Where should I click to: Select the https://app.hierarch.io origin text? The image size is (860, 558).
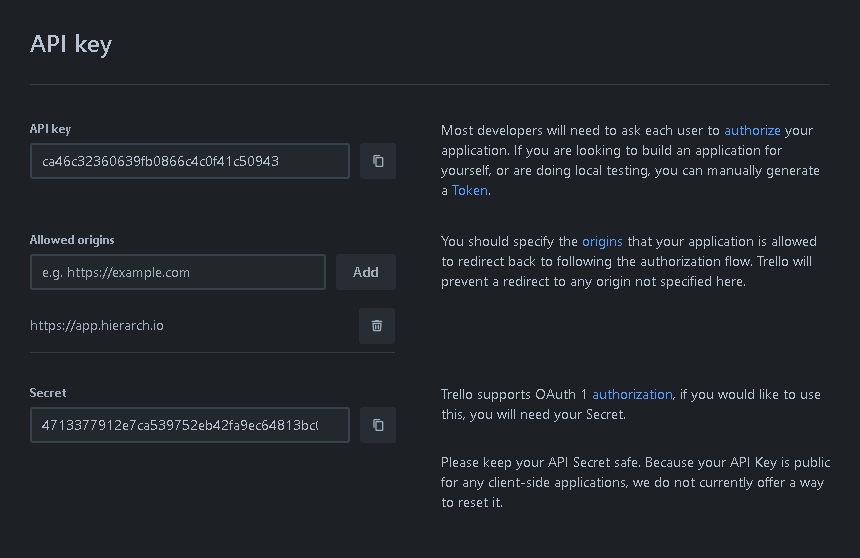click(97, 326)
